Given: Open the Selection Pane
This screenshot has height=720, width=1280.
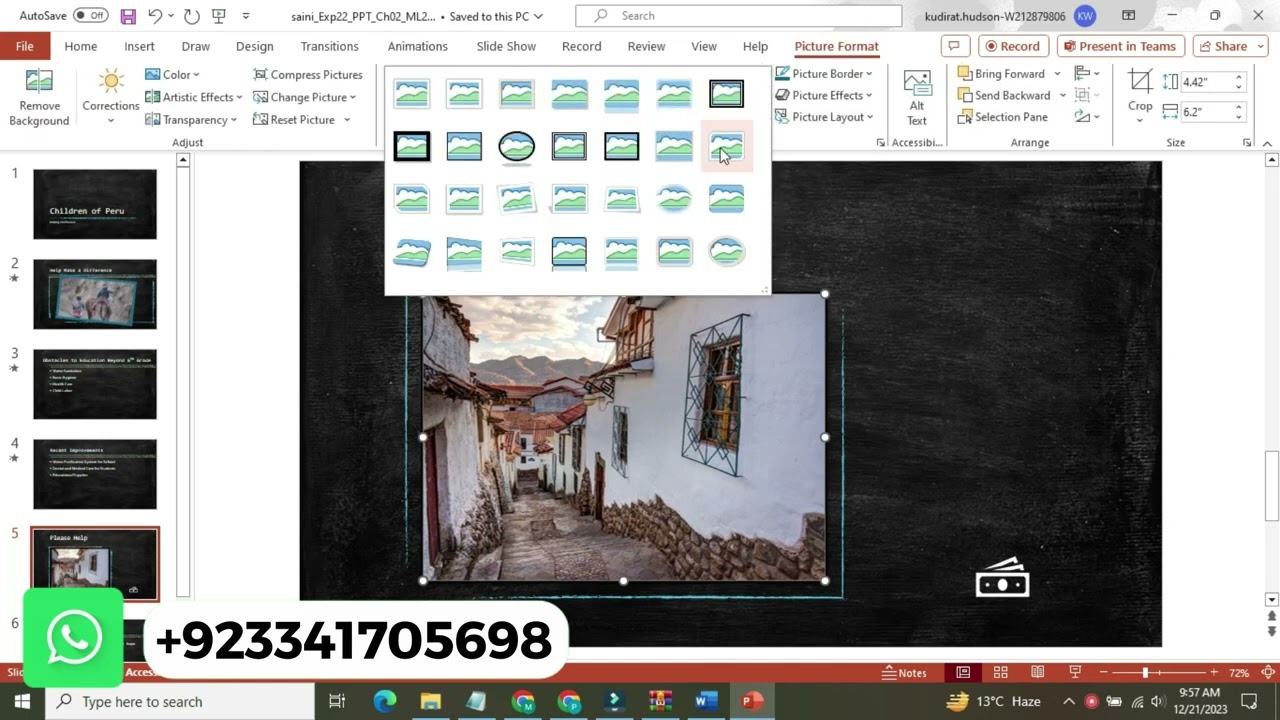Looking at the screenshot, I should tap(1002, 117).
